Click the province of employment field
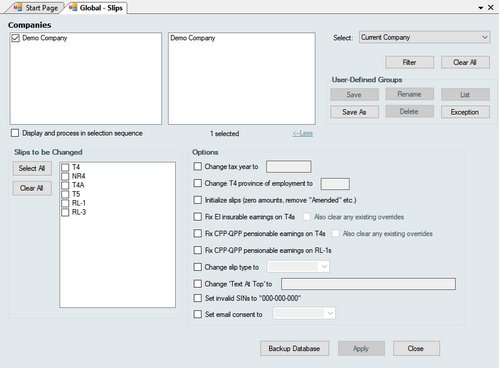 [x=335, y=184]
